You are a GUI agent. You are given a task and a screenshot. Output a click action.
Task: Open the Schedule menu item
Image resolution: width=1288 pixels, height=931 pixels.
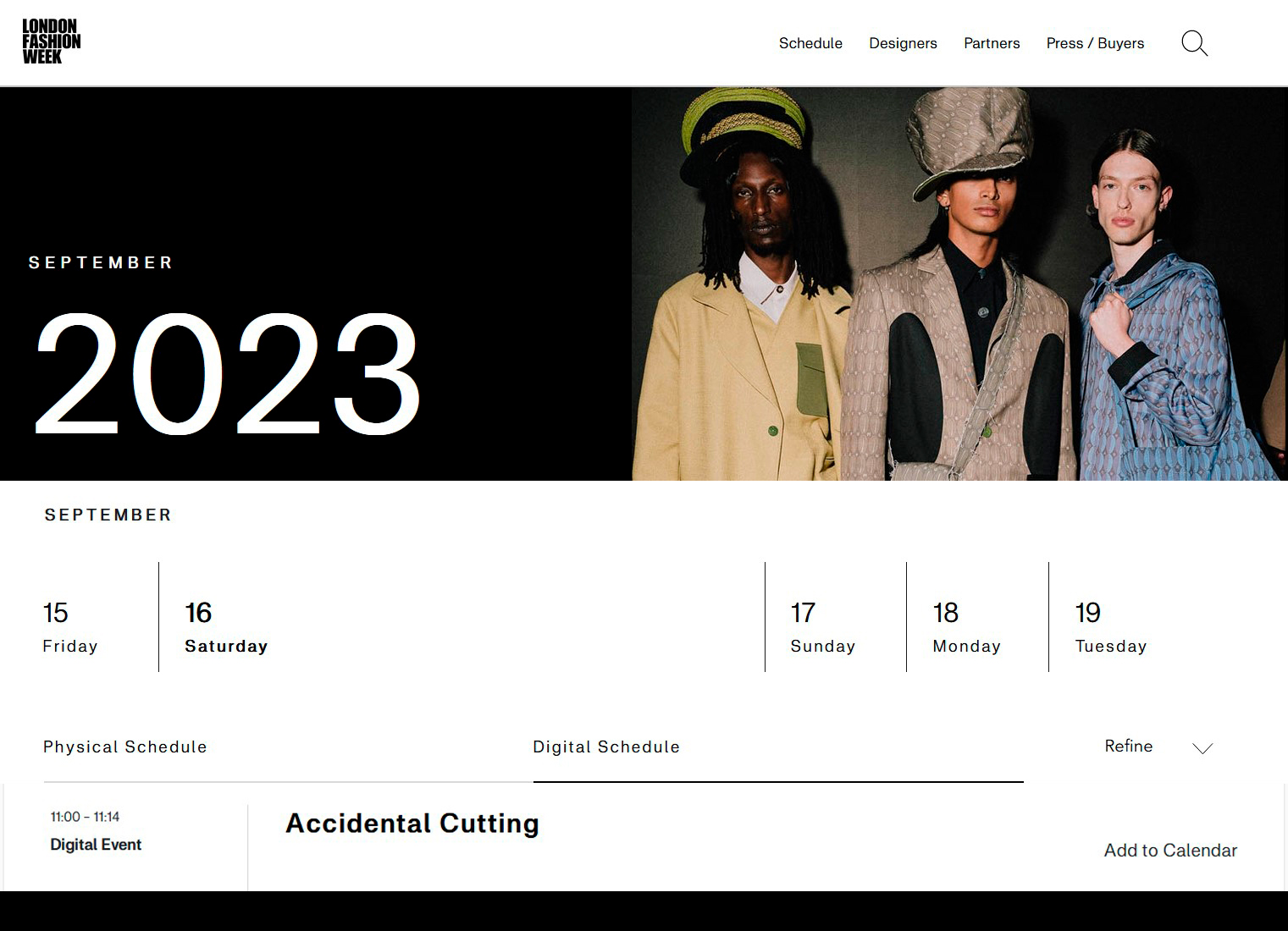pos(810,43)
